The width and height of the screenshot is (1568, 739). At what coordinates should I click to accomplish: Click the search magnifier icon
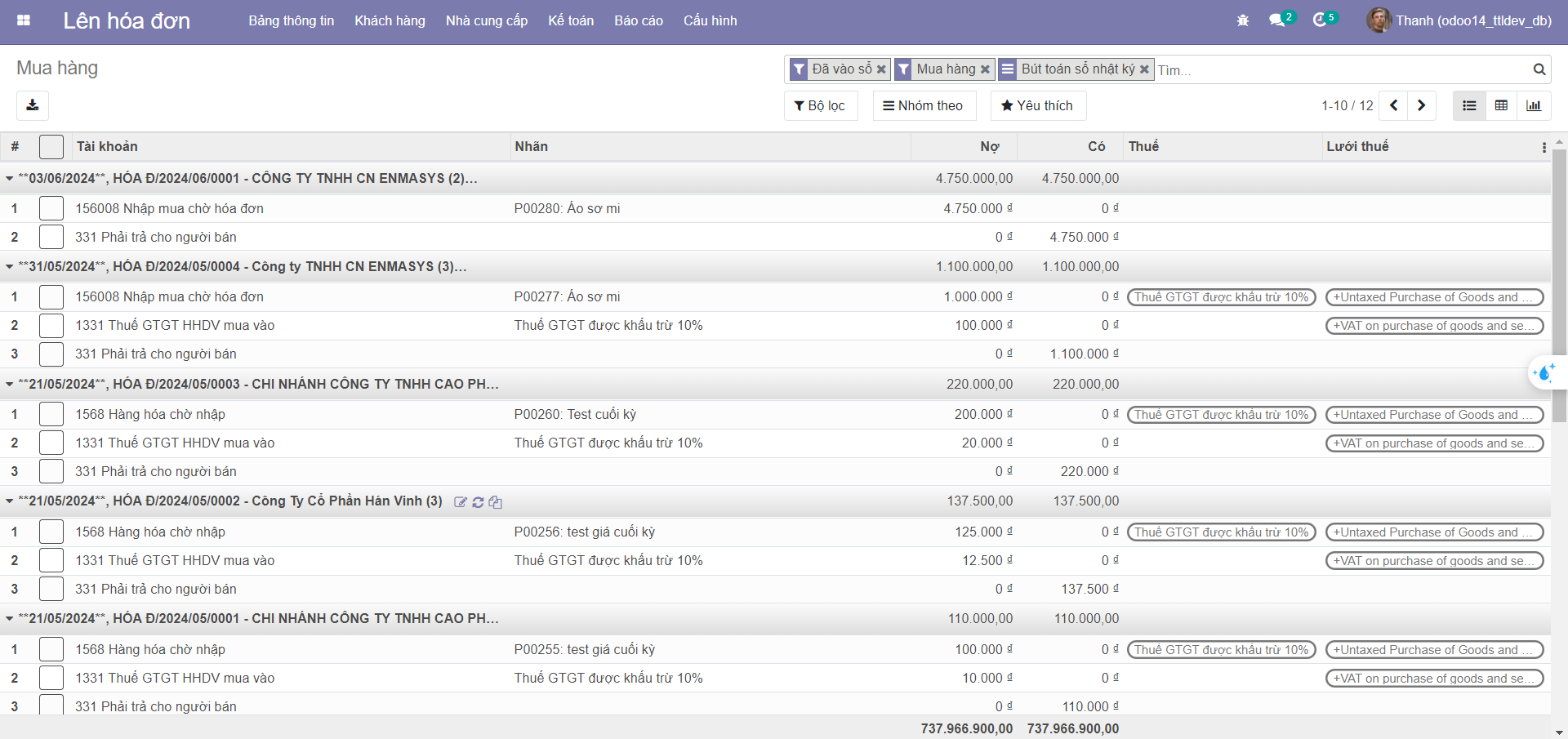point(1539,69)
